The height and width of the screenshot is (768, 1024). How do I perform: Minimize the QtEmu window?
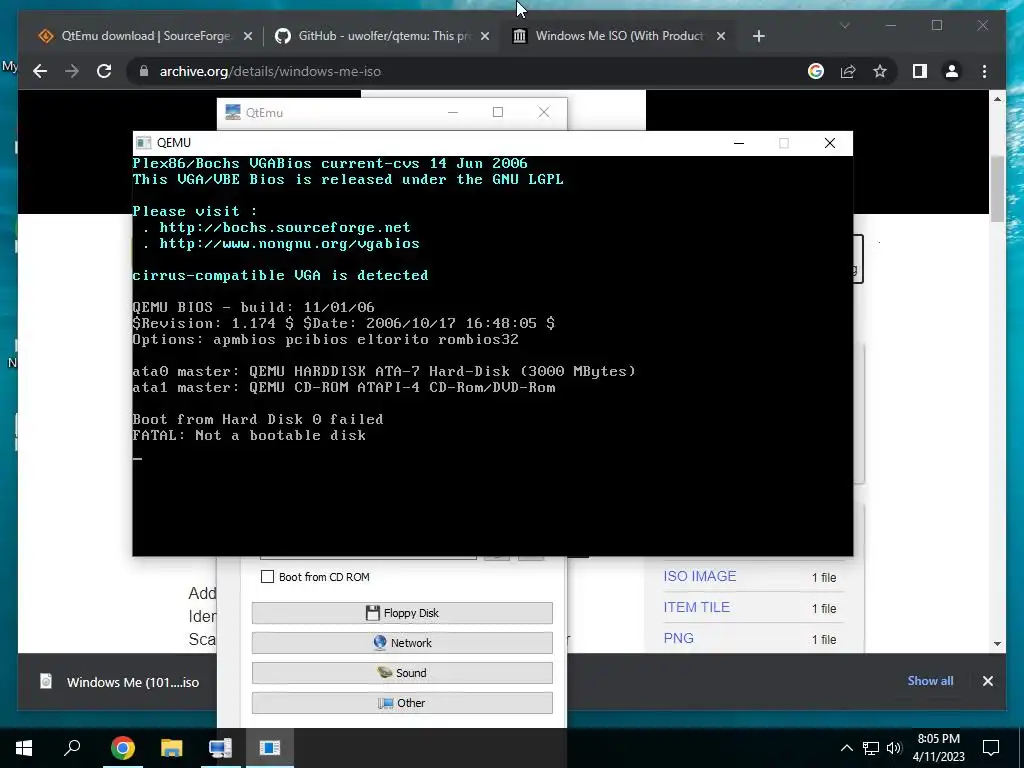(x=453, y=112)
